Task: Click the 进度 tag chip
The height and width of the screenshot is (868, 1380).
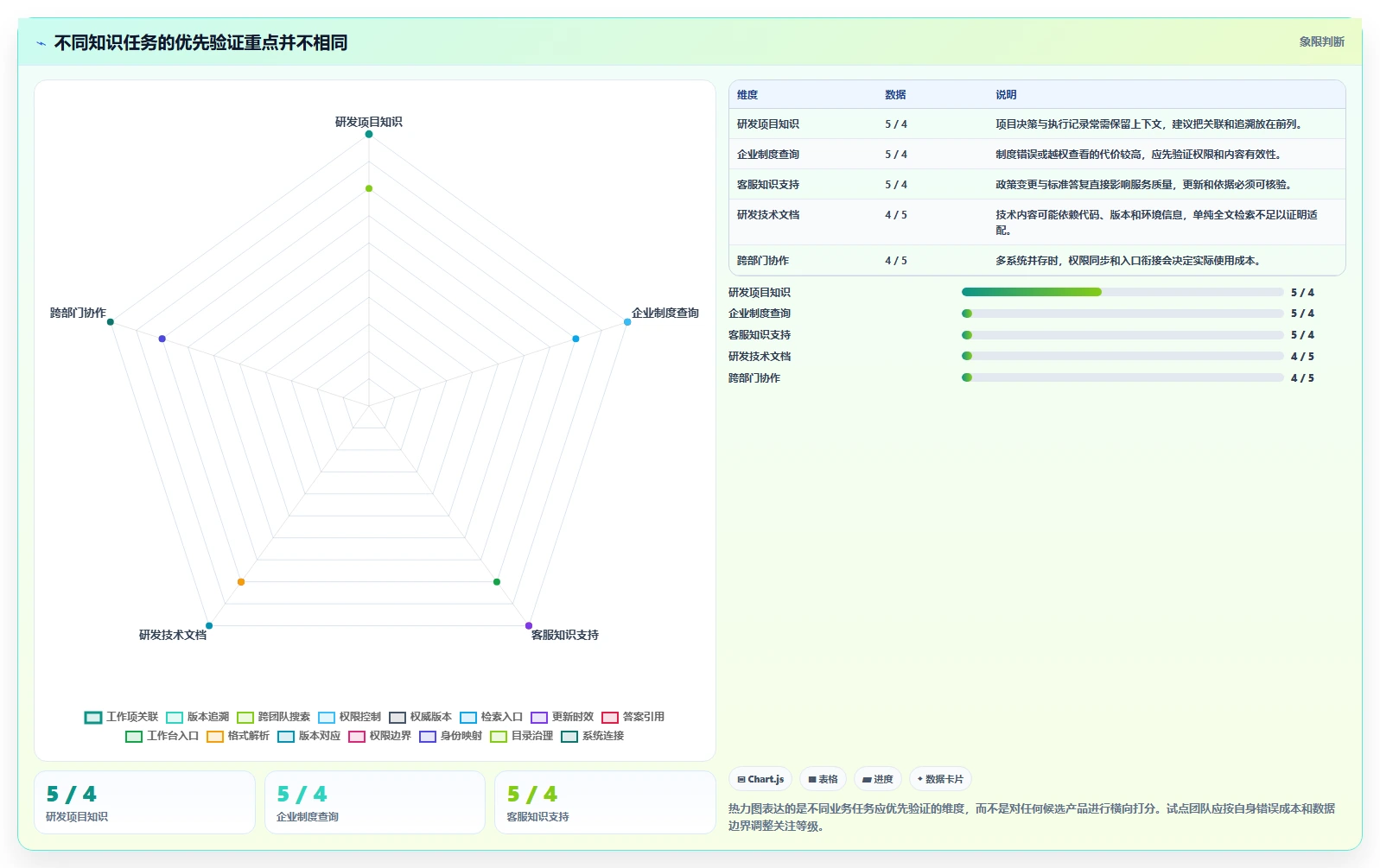Action: click(878, 779)
